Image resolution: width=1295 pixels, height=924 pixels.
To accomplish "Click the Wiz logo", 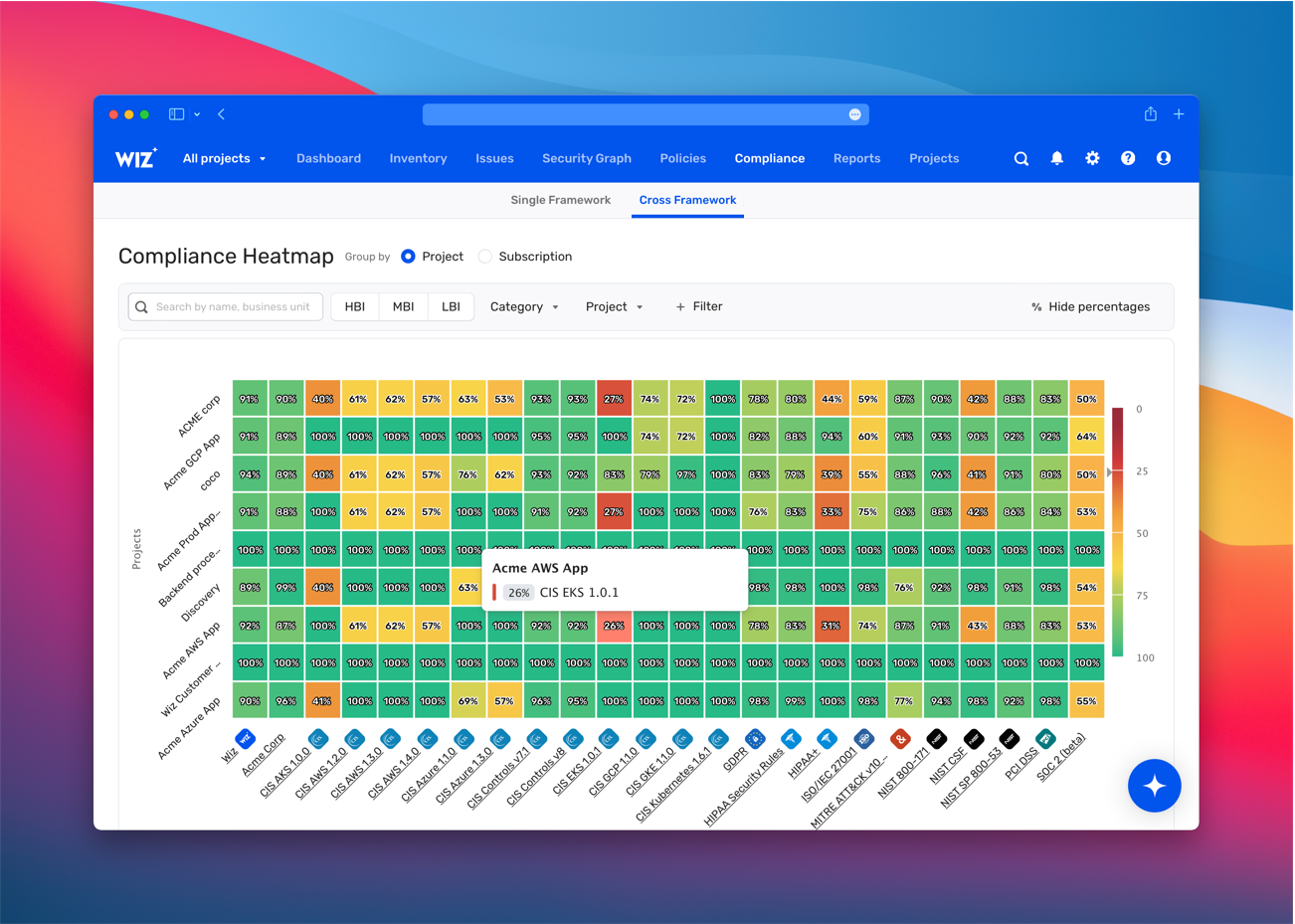I will [x=135, y=158].
